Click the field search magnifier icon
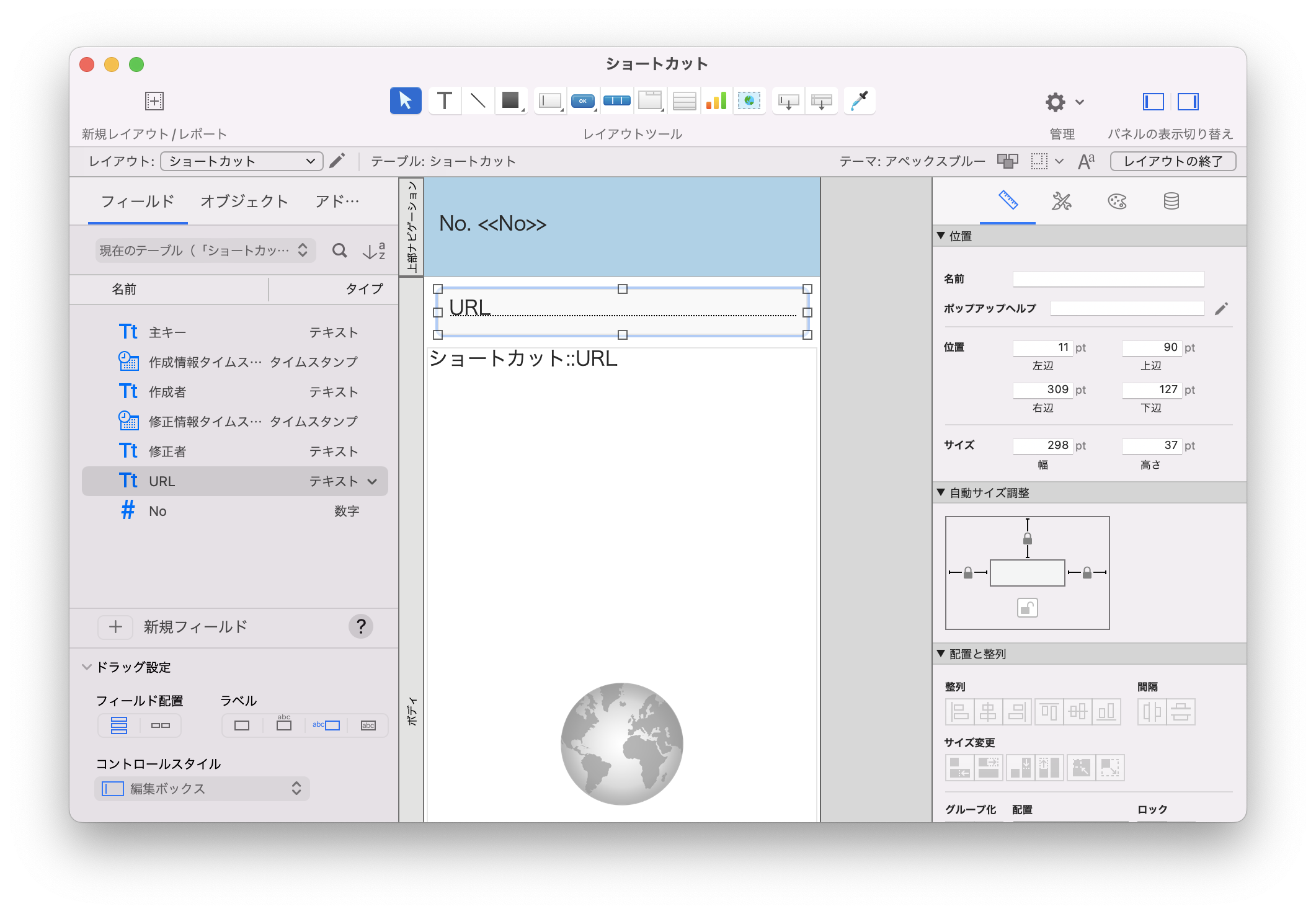Image resolution: width=1316 pixels, height=914 pixels. tap(339, 251)
